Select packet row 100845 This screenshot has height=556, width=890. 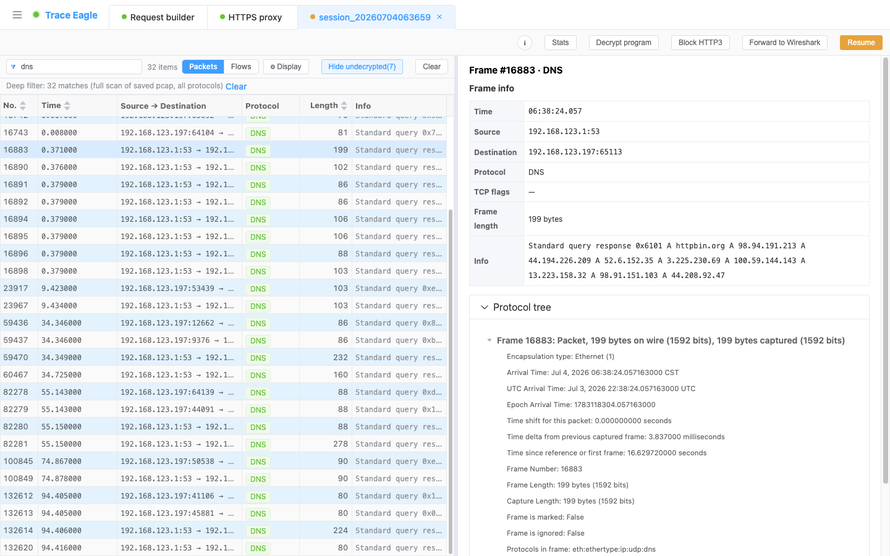223,461
